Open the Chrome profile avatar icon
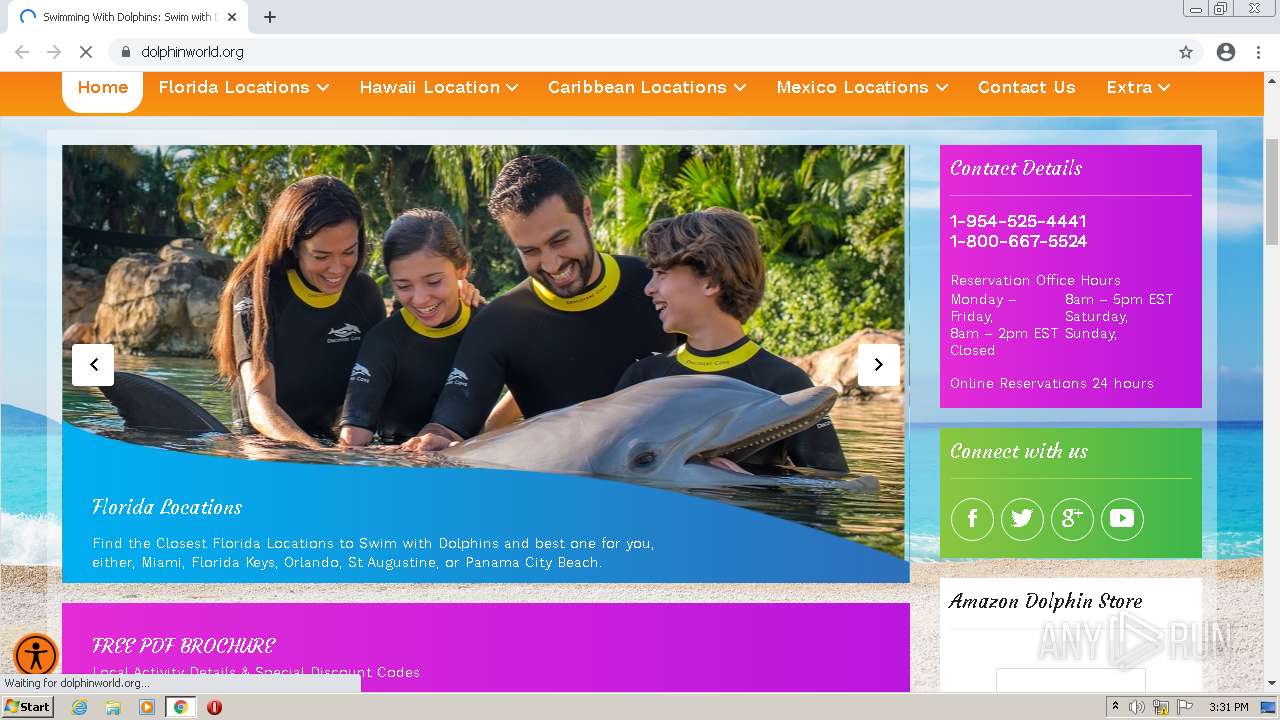Image resolution: width=1280 pixels, height=720 pixels. (x=1226, y=52)
